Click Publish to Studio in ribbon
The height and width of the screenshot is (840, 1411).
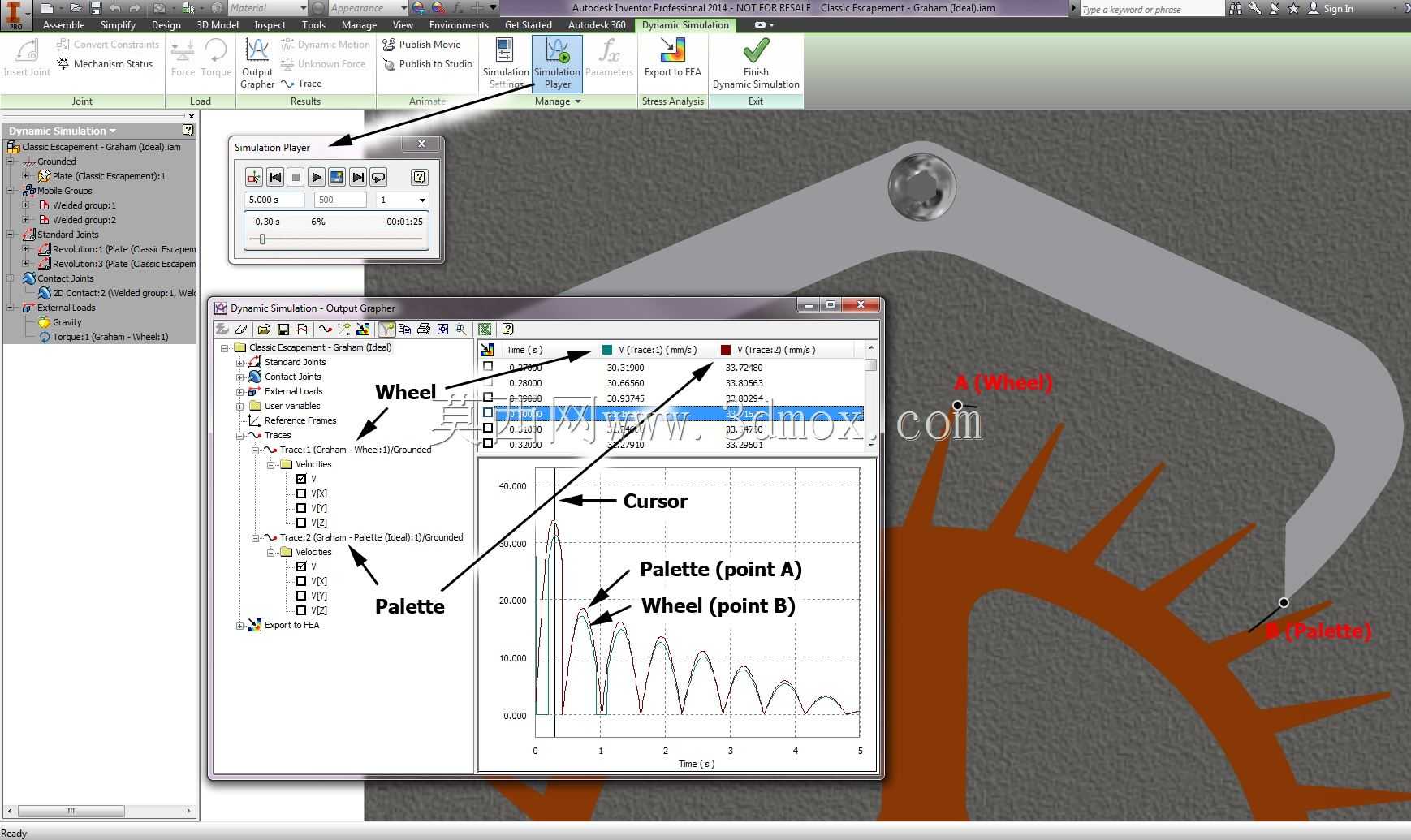pos(427,64)
